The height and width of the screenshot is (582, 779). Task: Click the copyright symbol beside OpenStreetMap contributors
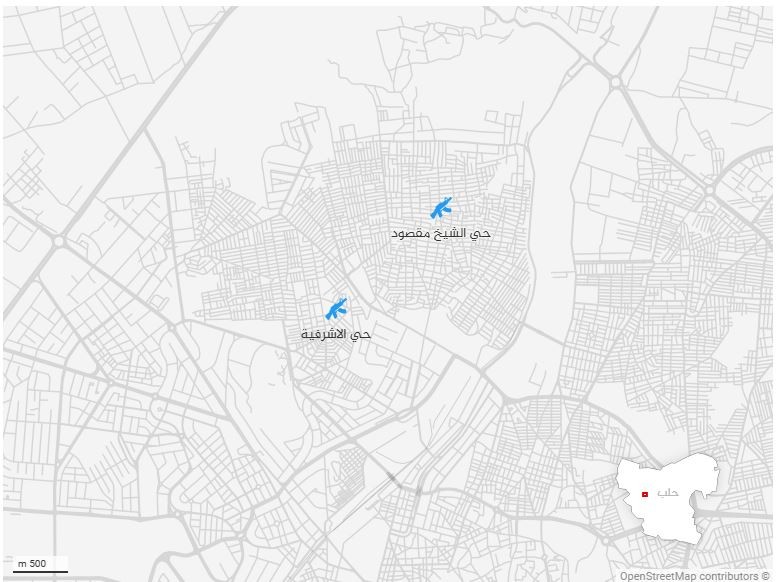(x=765, y=576)
